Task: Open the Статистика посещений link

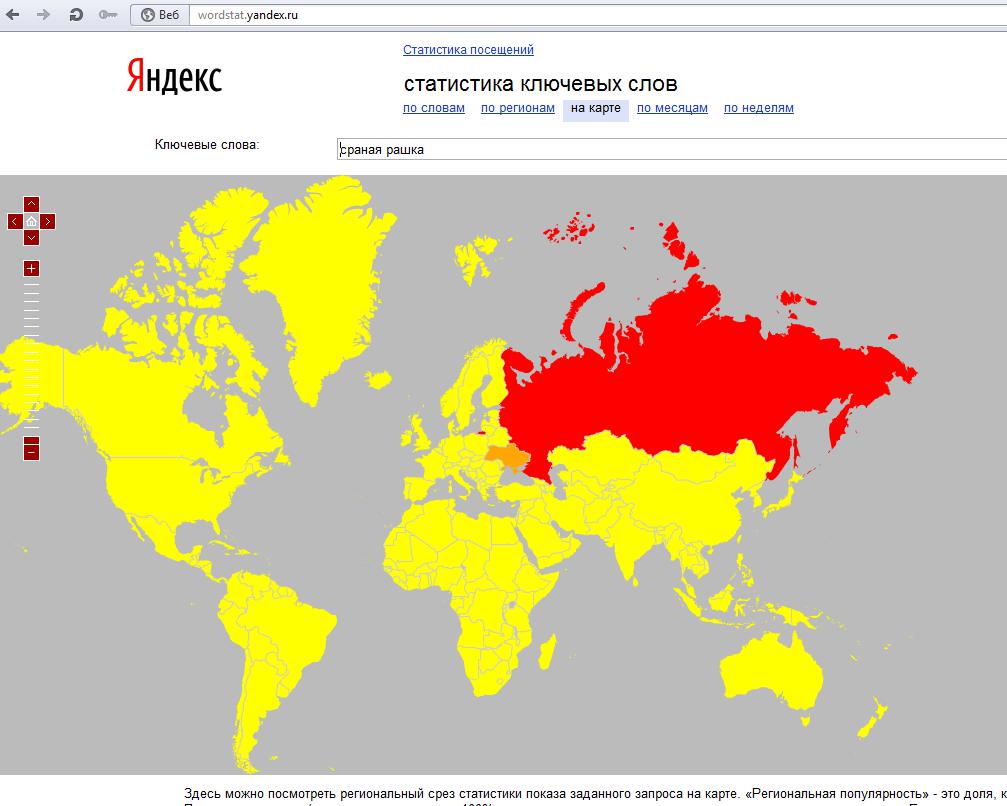Action: pyautogui.click(x=468, y=49)
